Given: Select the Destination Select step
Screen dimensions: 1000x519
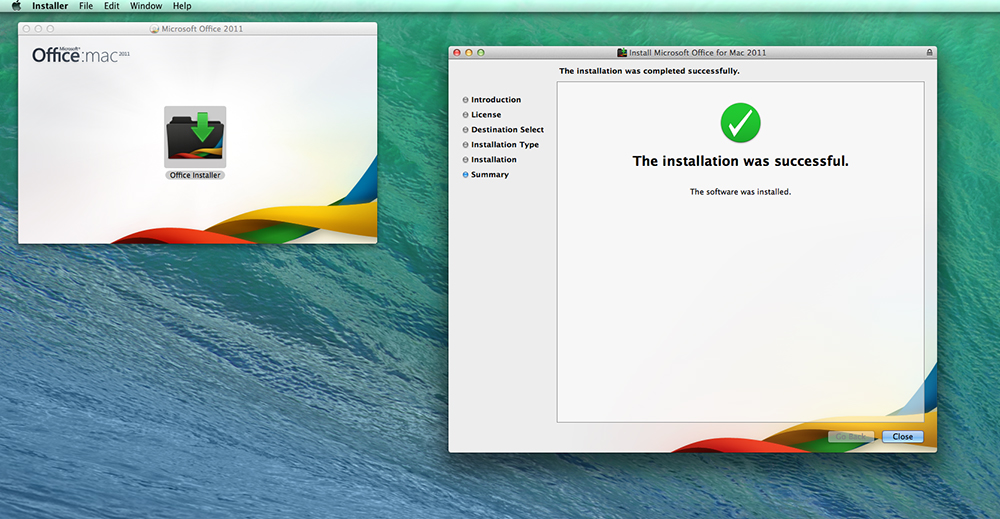Looking at the screenshot, I should (508, 129).
